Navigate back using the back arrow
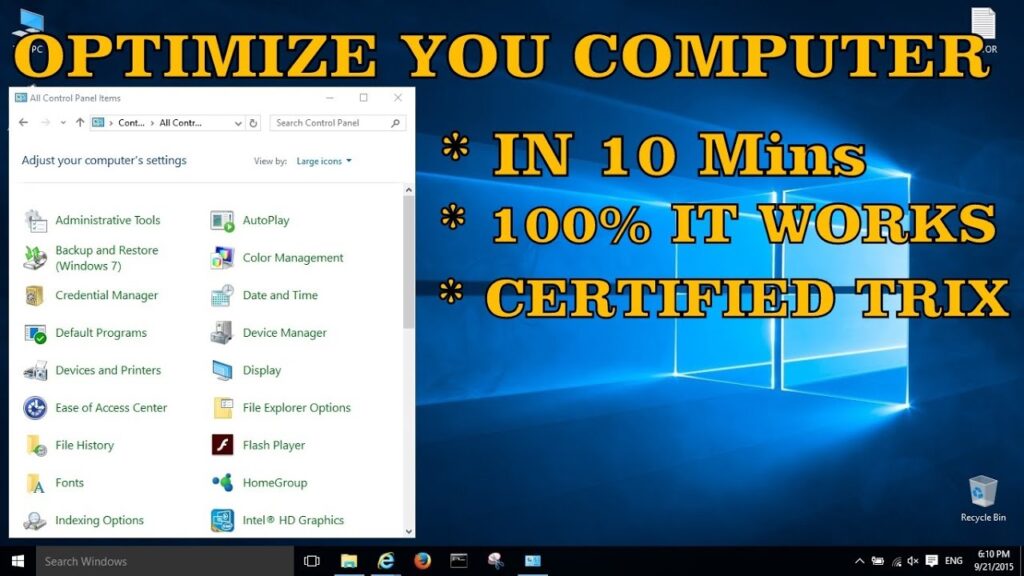1024x576 pixels. click(23, 122)
